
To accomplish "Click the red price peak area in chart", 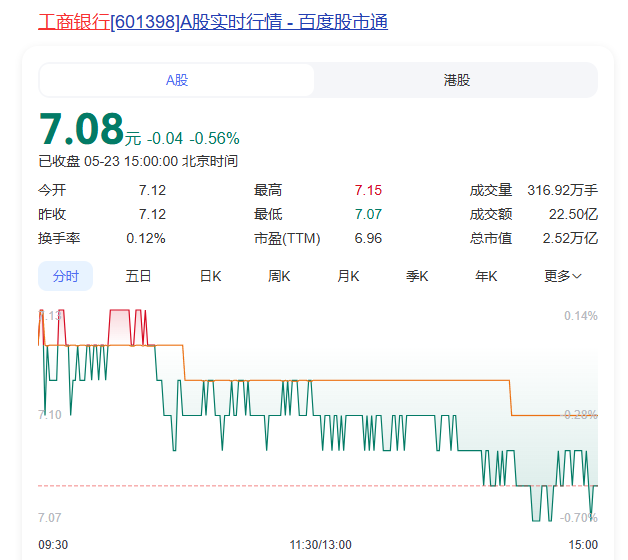I will pyautogui.click(x=119, y=326).
